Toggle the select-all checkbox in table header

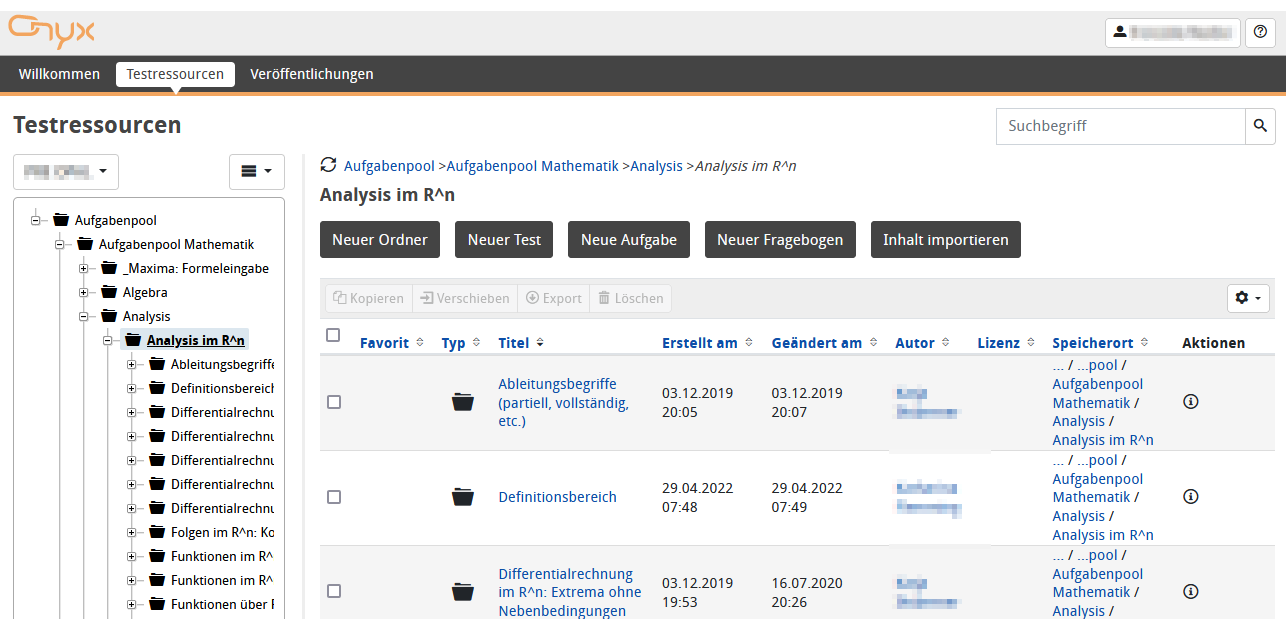coord(334,336)
